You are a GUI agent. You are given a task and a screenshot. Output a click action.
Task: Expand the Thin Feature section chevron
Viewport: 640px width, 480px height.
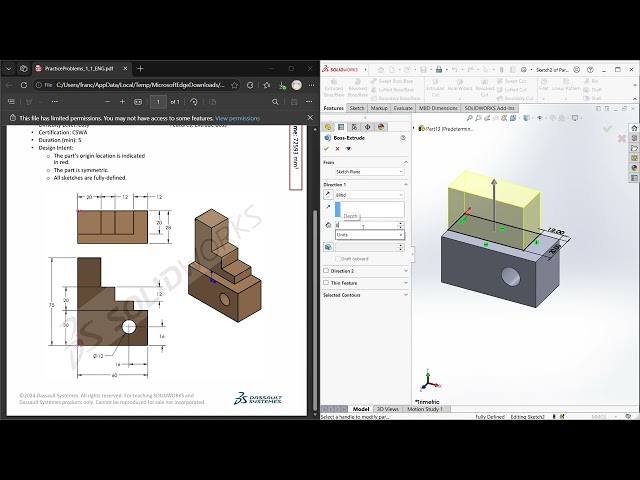tap(406, 282)
